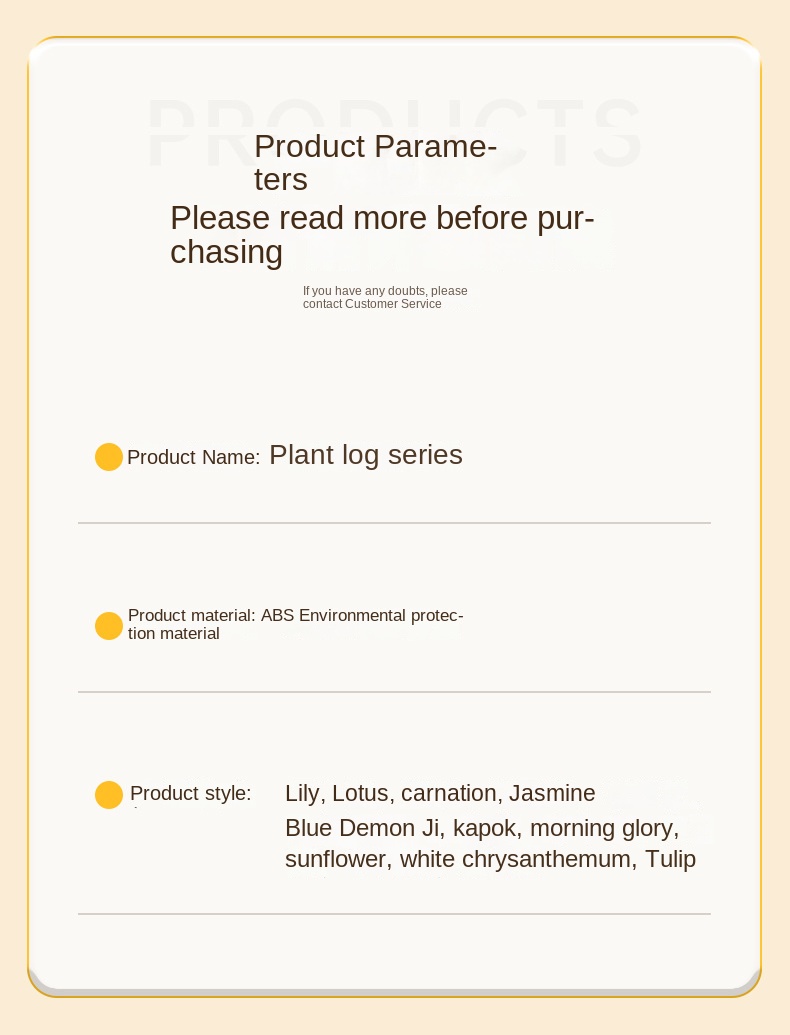Screen dimensions: 790x1035
Task: Click the yellow bullet beside Product Name
Action: [109, 457]
